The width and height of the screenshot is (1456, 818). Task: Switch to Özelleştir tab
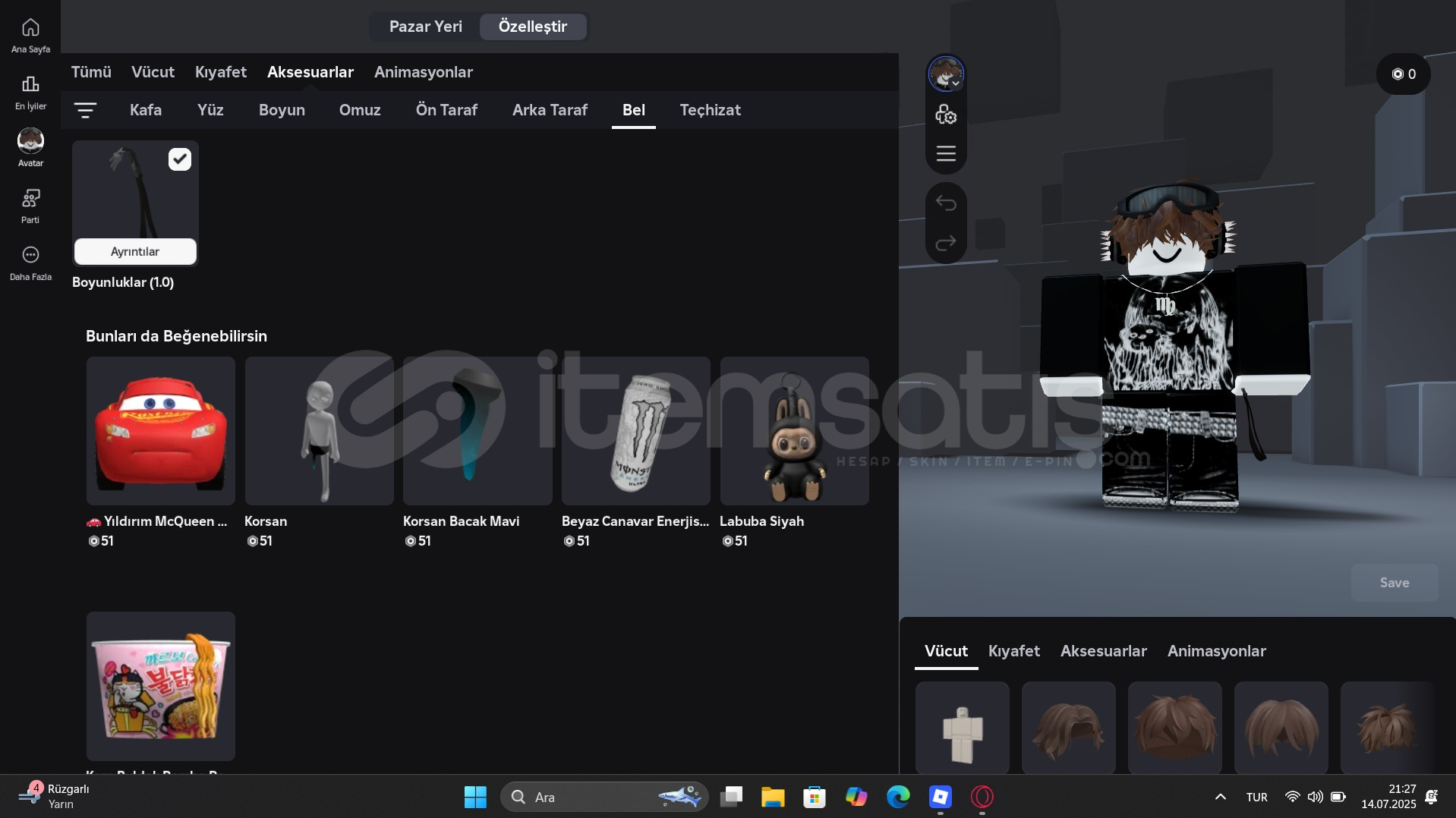[x=533, y=27]
